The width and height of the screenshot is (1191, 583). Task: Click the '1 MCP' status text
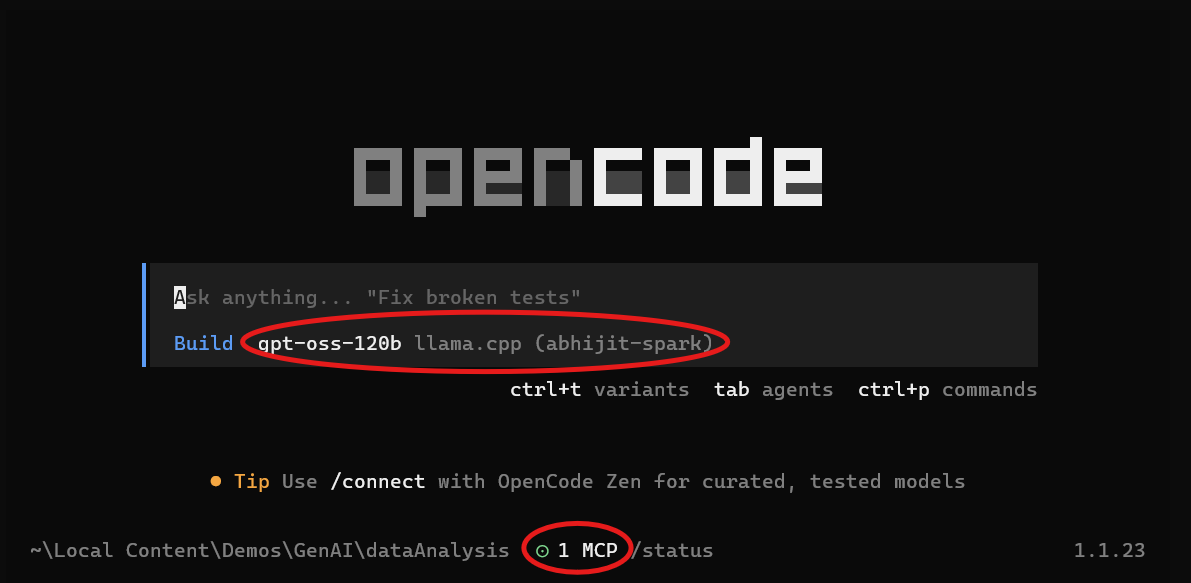pos(587,551)
